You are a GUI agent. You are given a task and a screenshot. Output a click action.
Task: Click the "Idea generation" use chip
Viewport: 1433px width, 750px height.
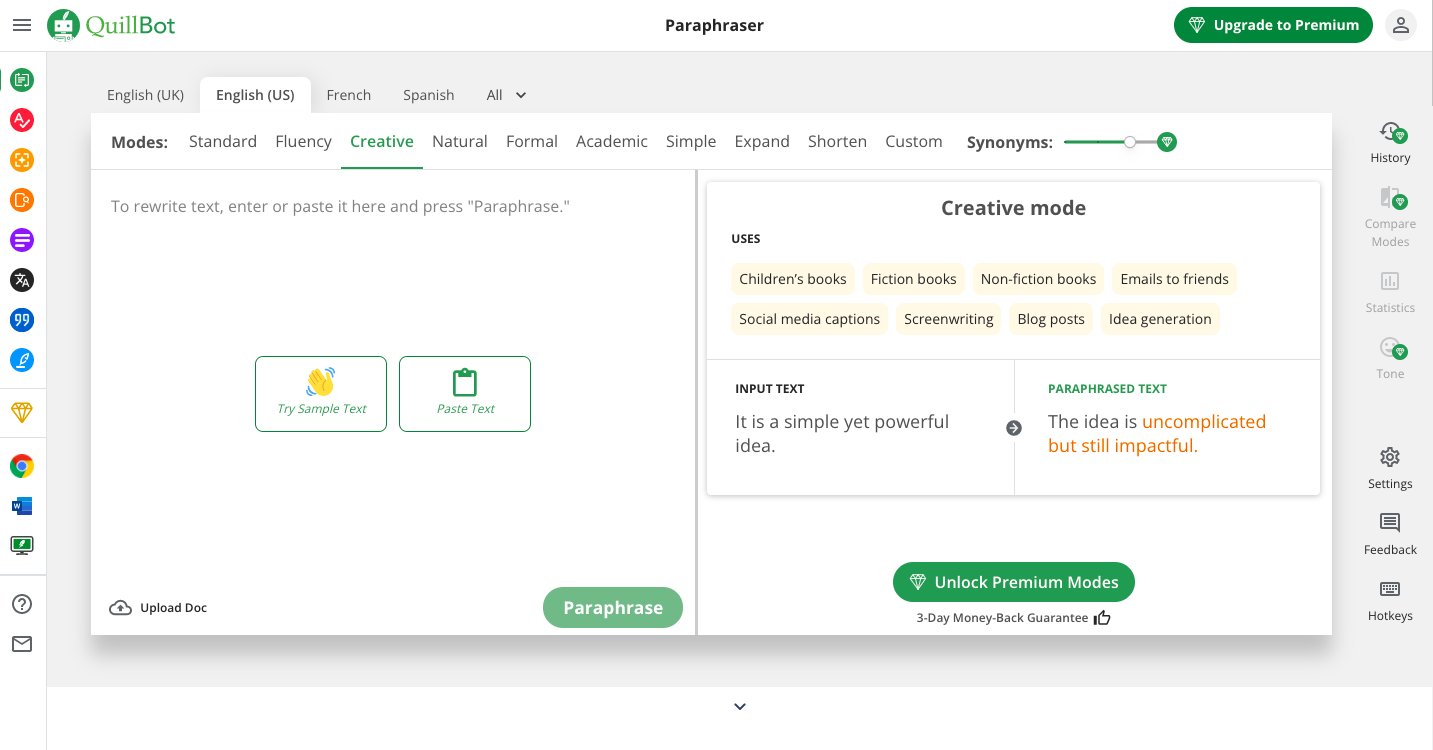(1160, 319)
